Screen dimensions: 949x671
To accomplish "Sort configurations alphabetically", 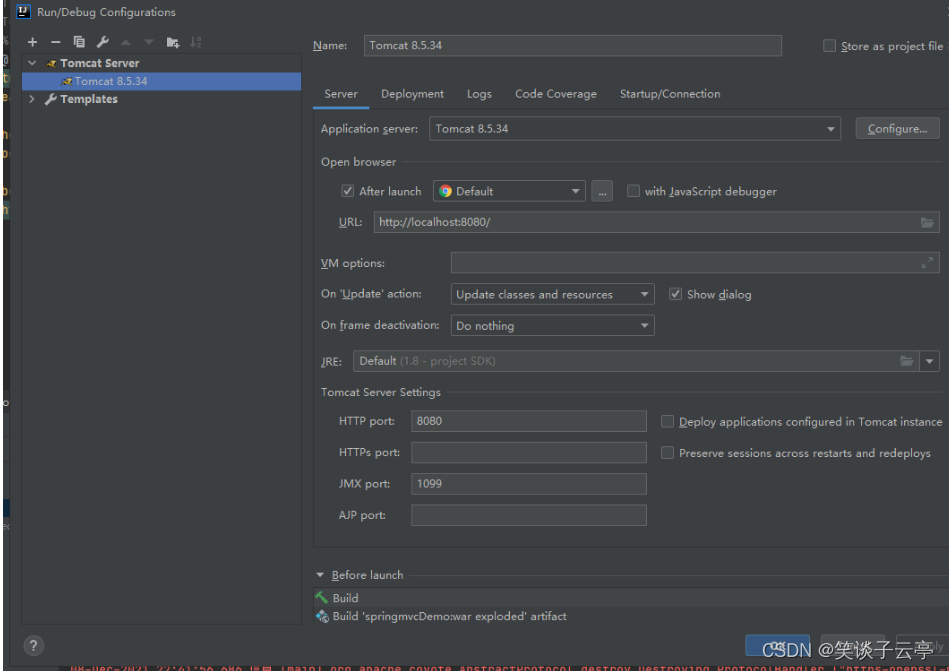I will click(x=195, y=42).
